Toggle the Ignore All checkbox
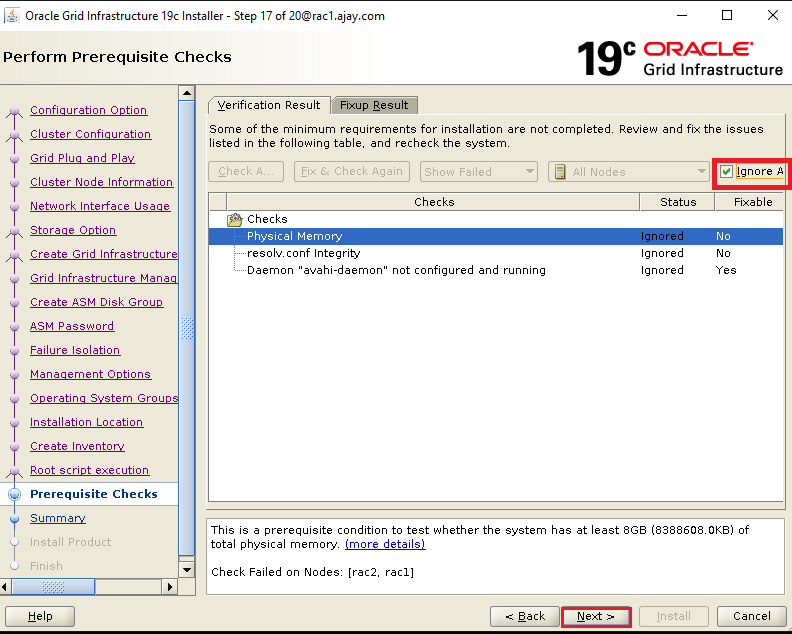 click(x=726, y=172)
